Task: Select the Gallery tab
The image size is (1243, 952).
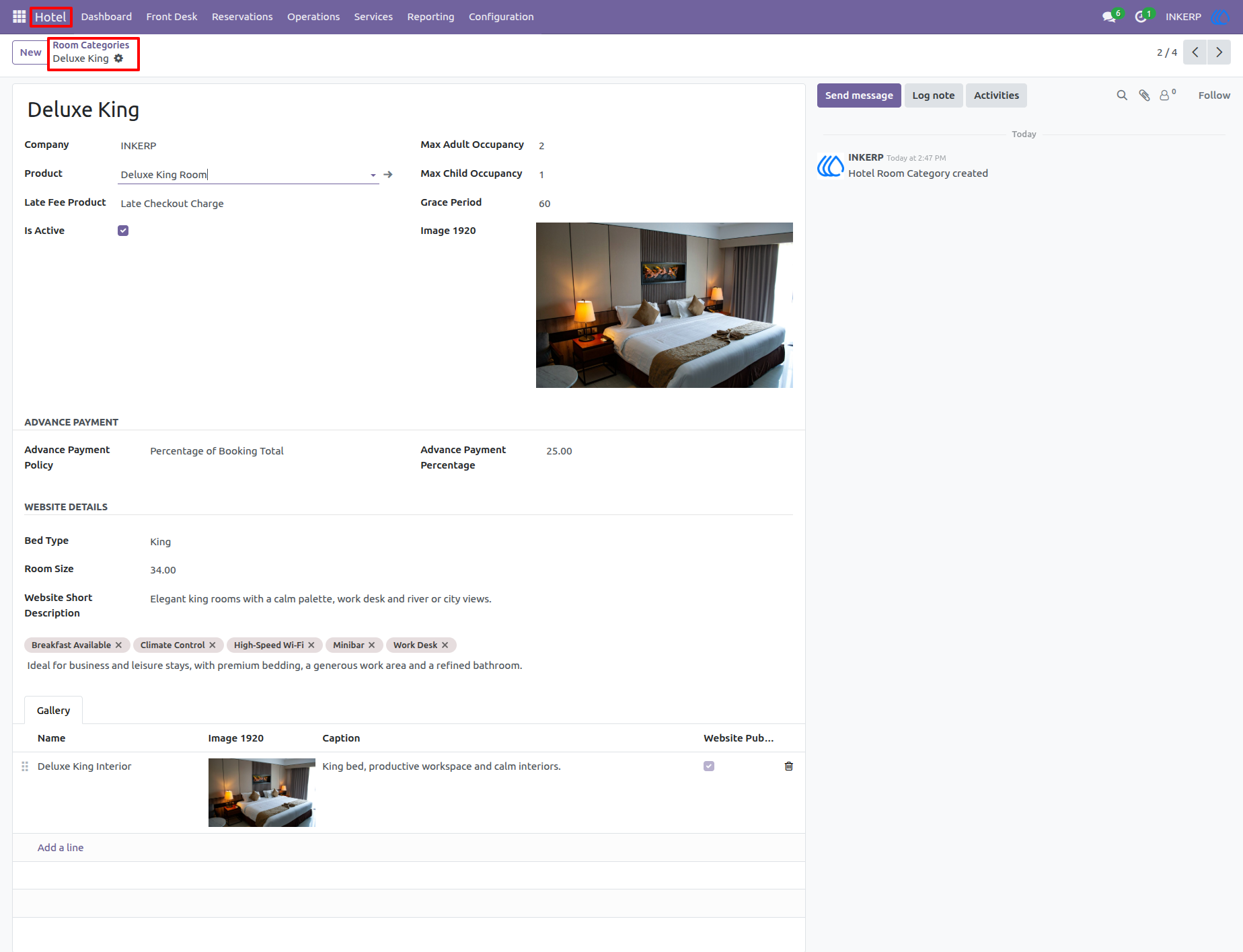Action: point(53,711)
